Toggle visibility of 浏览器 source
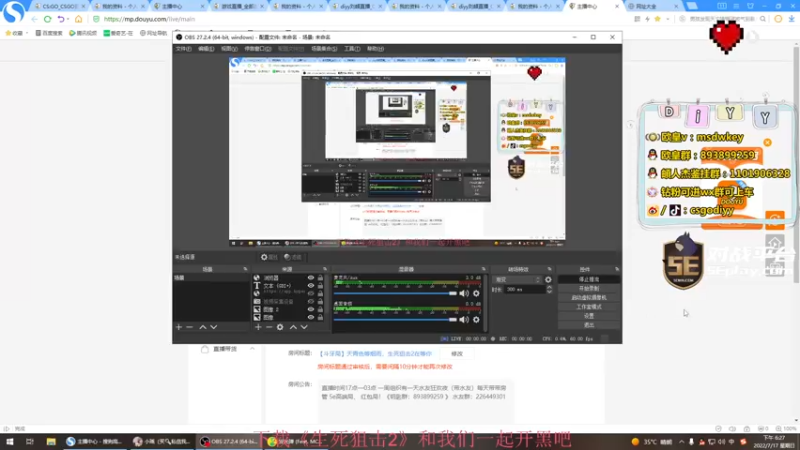Screen dimensions: 800x450 click(x=310, y=278)
